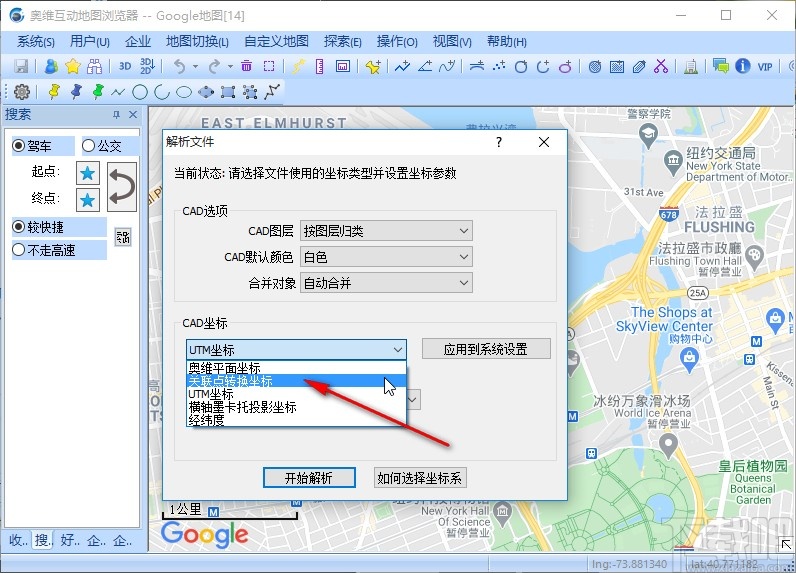Select the 驾车 driving radio button
This screenshot has height=573, width=796.
pyautogui.click(x=18, y=146)
